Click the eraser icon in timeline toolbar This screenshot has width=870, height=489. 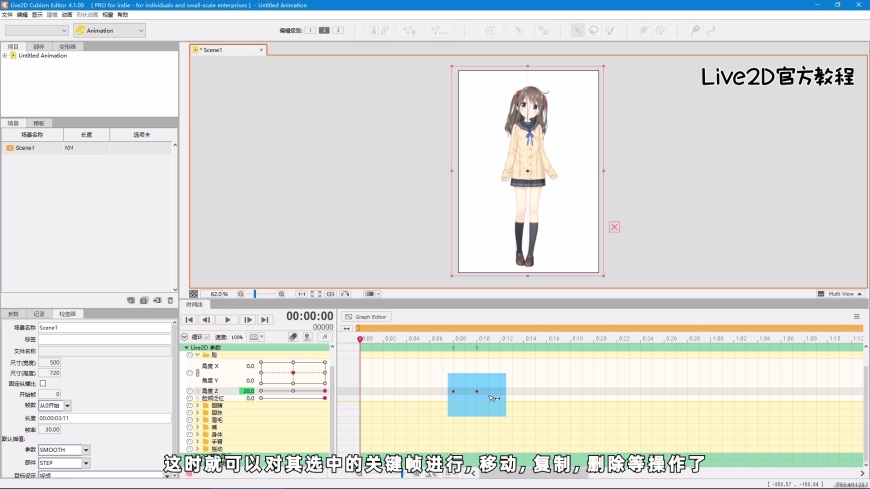pos(293,337)
